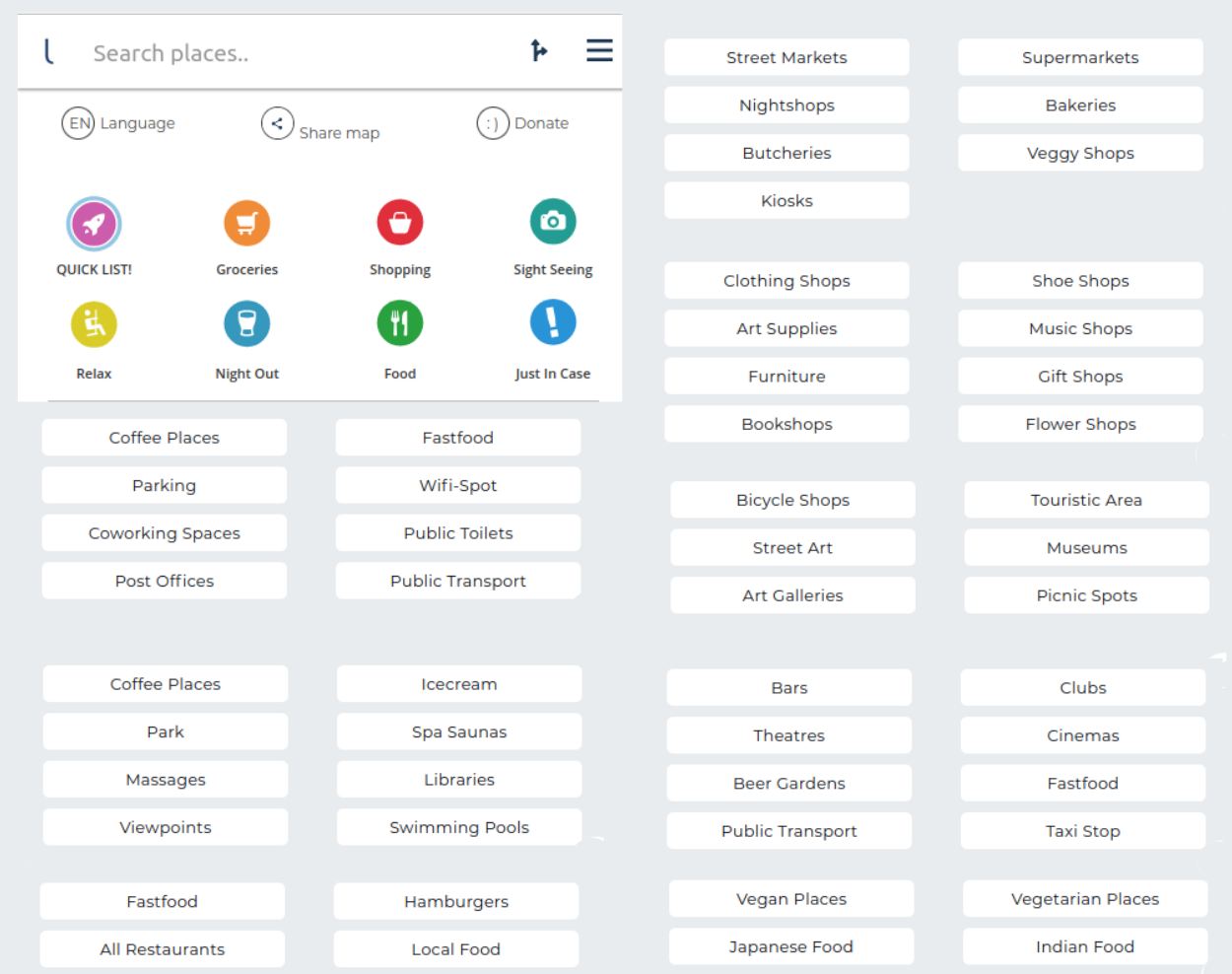
Task: Open the Sight Seeing camera icon
Action: [553, 222]
